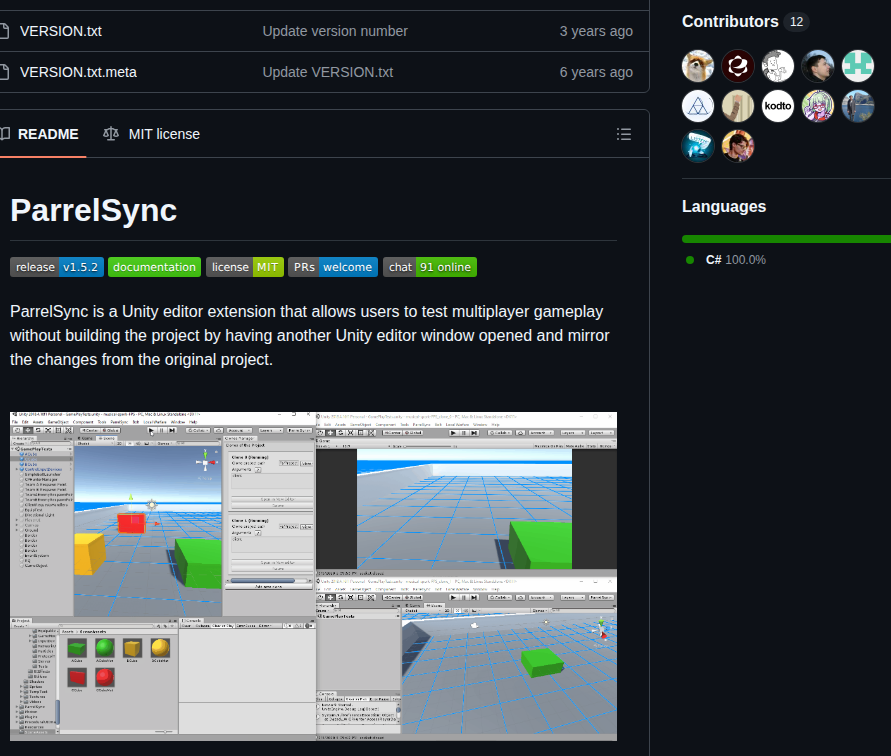Click the file icon beside VERSION.txt
Image resolution: width=891 pixels, height=756 pixels.
coord(4,31)
